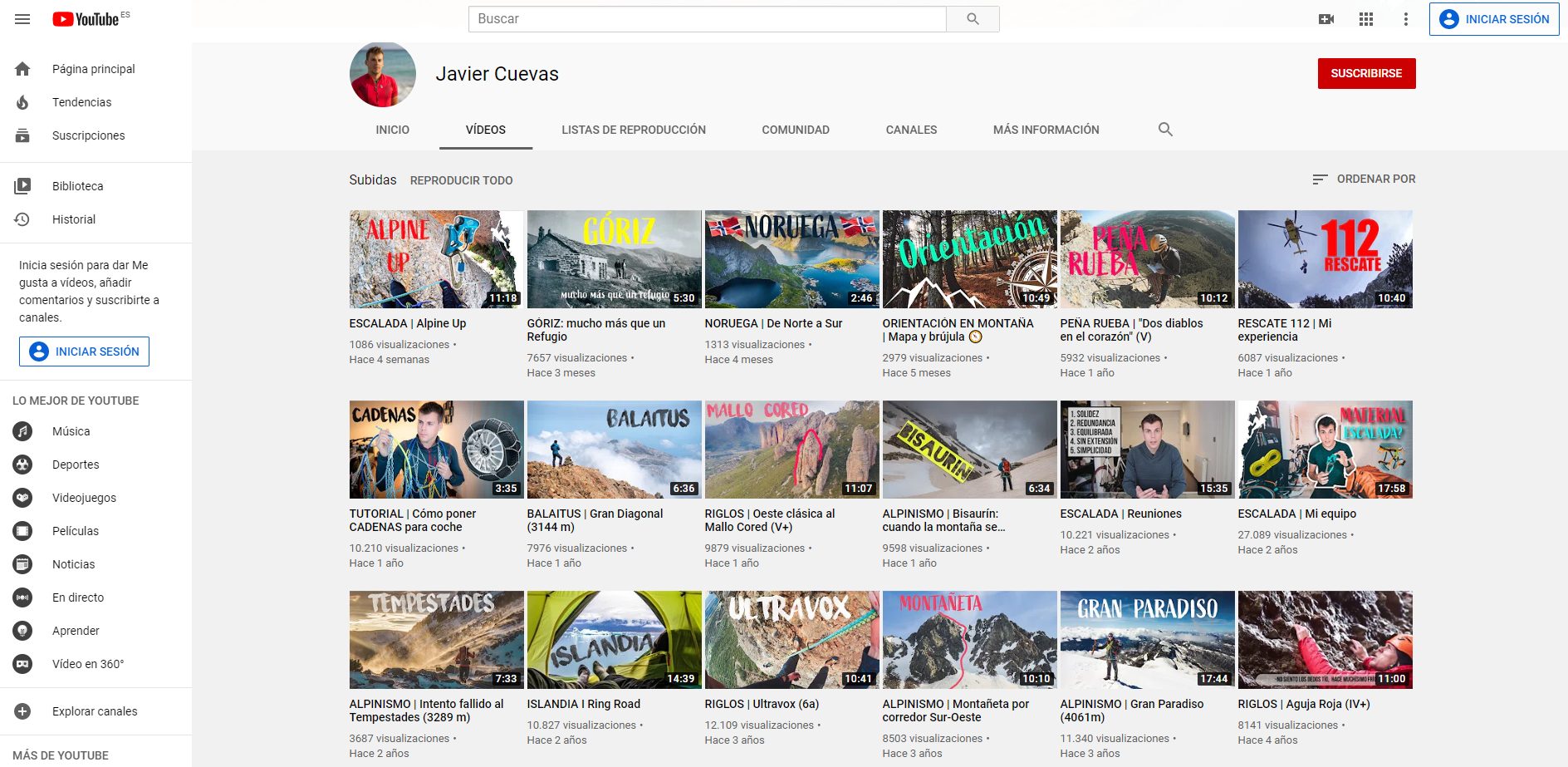
Task: Open Tendencias in the sidebar
Action: click(81, 102)
